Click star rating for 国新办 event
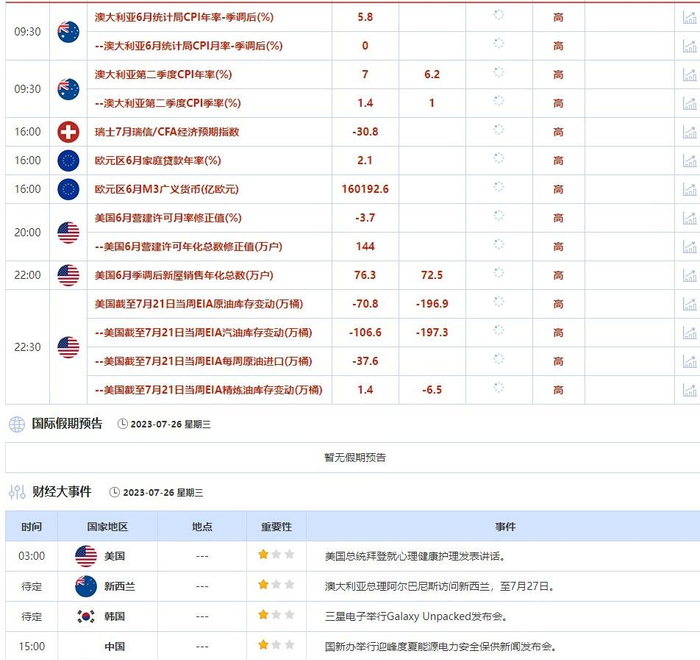This screenshot has width=700, height=660. coord(276,645)
